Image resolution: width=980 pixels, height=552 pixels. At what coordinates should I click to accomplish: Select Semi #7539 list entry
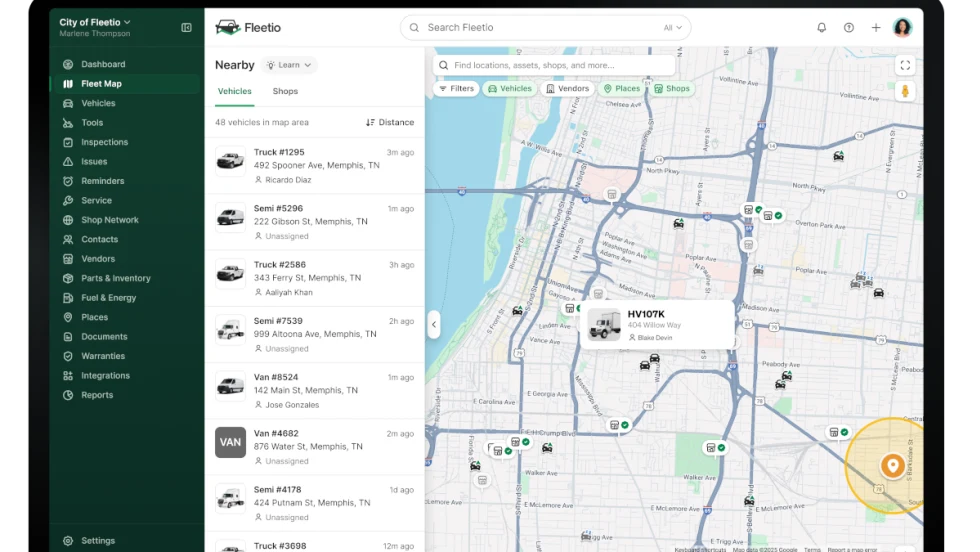pyautogui.click(x=314, y=334)
